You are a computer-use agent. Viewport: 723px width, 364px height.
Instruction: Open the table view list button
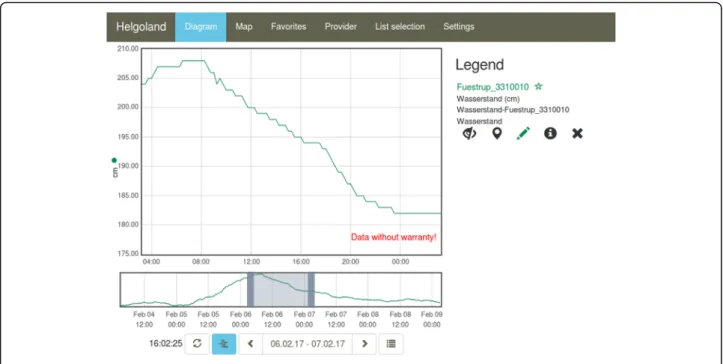[x=391, y=344]
